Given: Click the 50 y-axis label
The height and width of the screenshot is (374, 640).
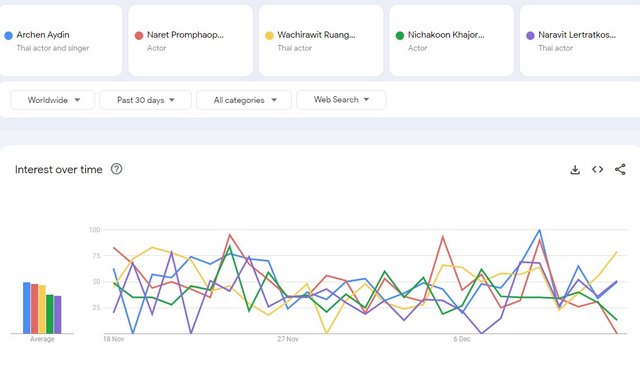Looking at the screenshot, I should click(x=96, y=282).
